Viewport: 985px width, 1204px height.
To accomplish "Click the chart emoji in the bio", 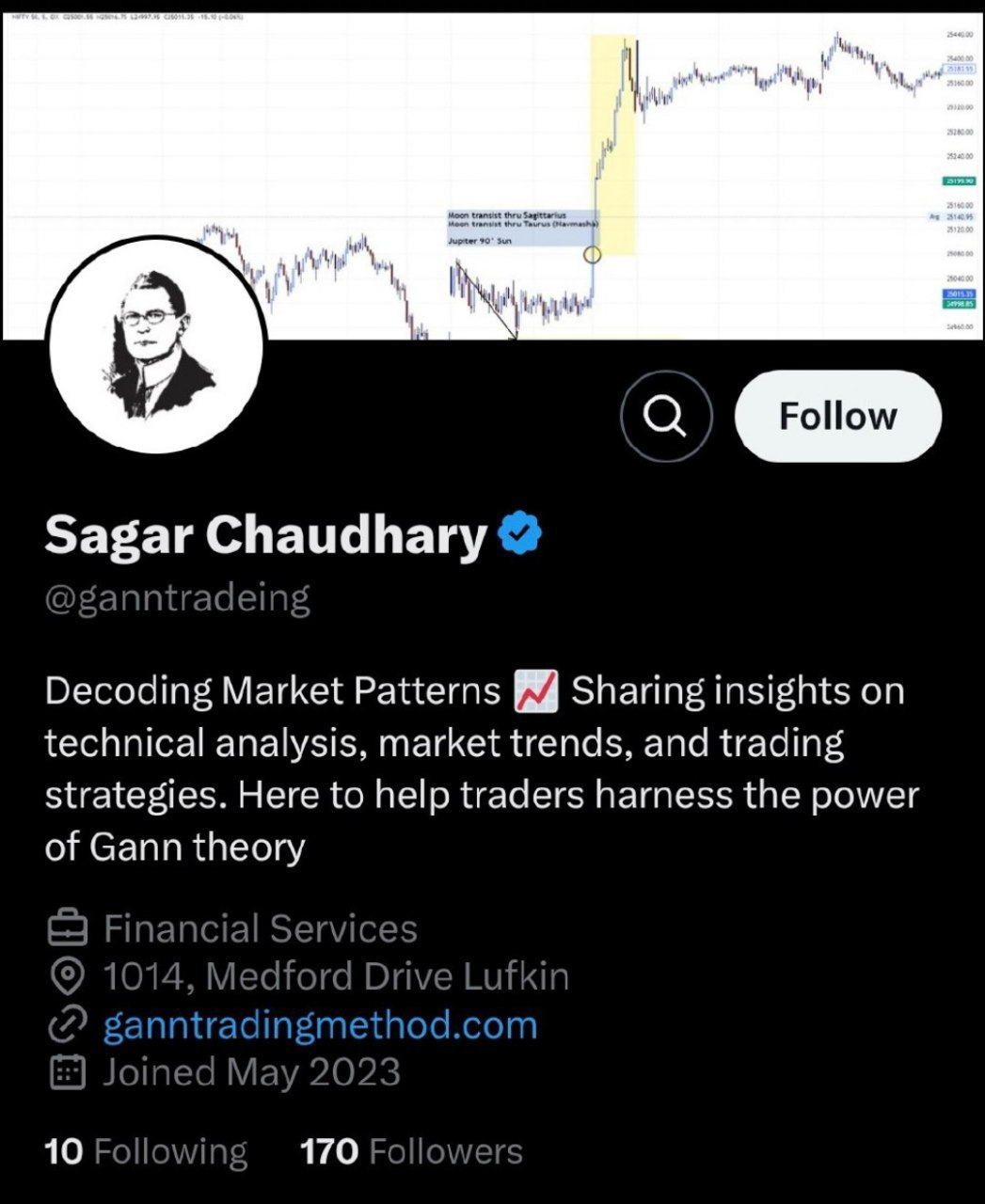I will [536, 691].
